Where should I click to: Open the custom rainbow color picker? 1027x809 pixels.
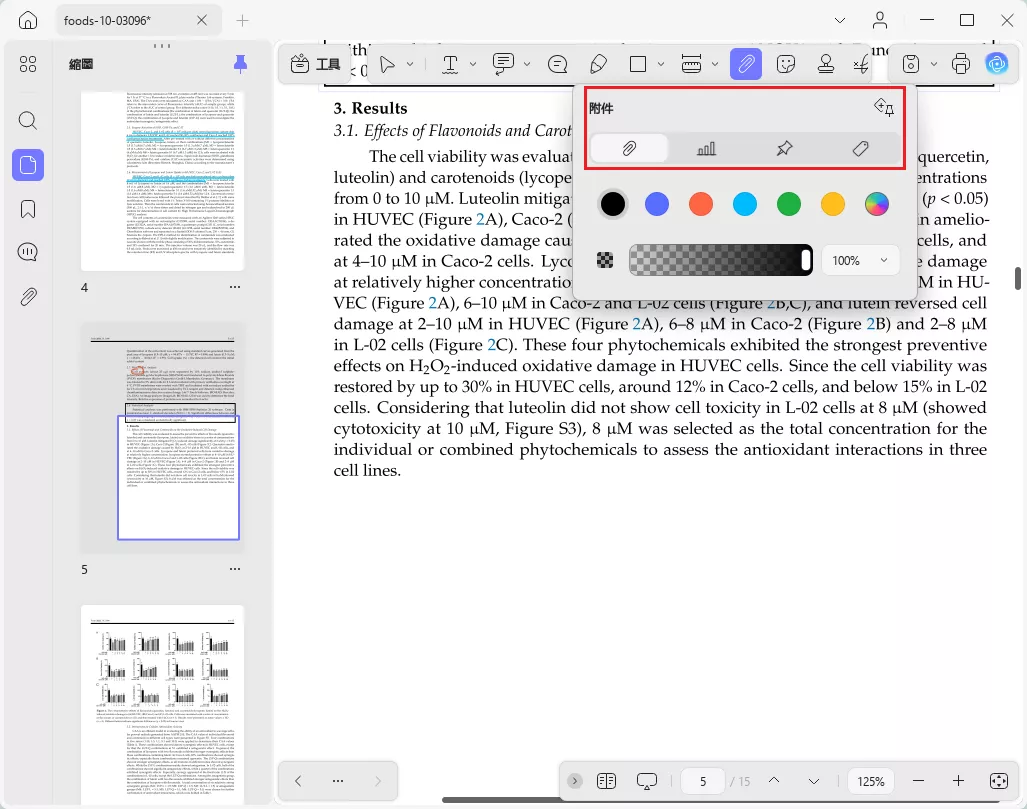(876, 204)
